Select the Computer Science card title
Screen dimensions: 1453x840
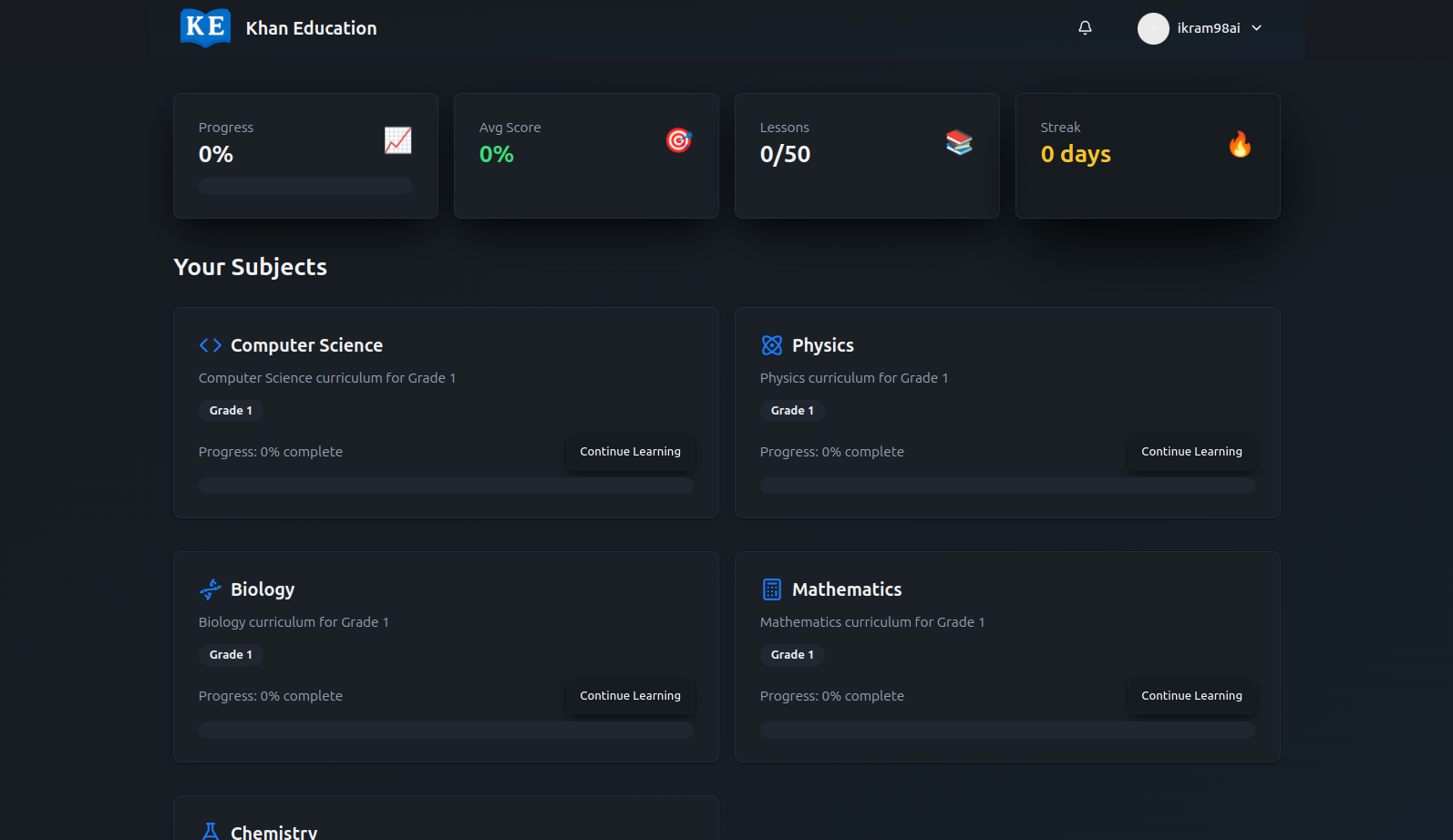306,345
